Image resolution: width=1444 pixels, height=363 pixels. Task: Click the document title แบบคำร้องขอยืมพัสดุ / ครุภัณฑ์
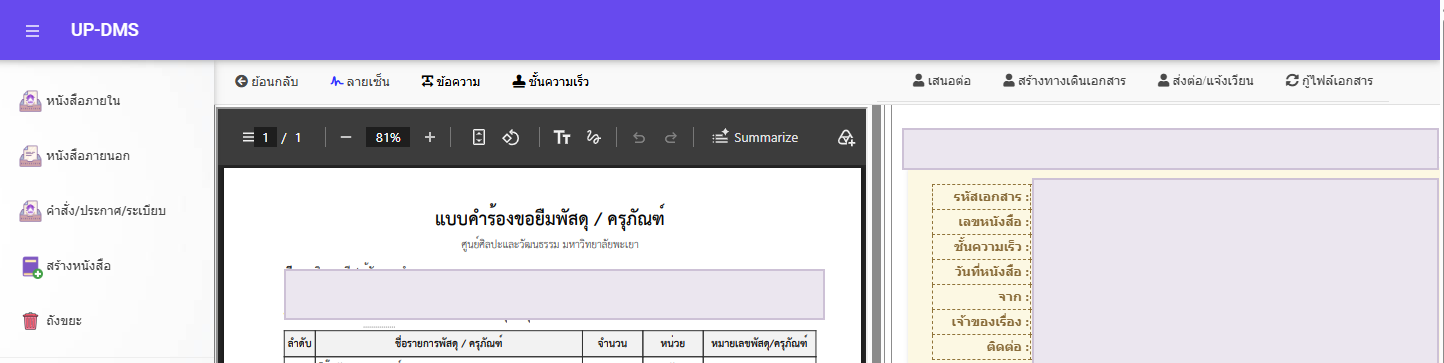click(549, 218)
